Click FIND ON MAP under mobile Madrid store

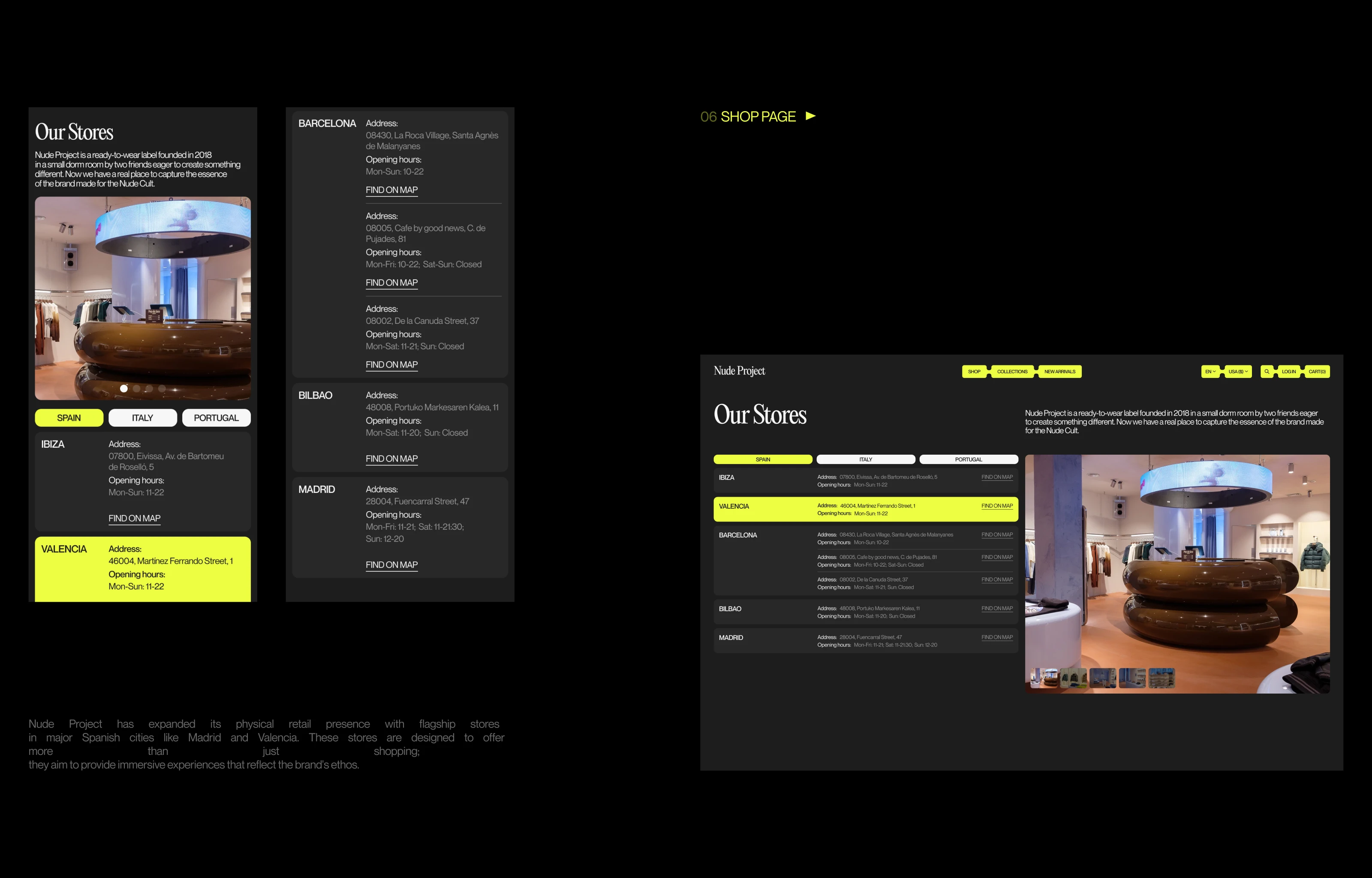click(391, 565)
